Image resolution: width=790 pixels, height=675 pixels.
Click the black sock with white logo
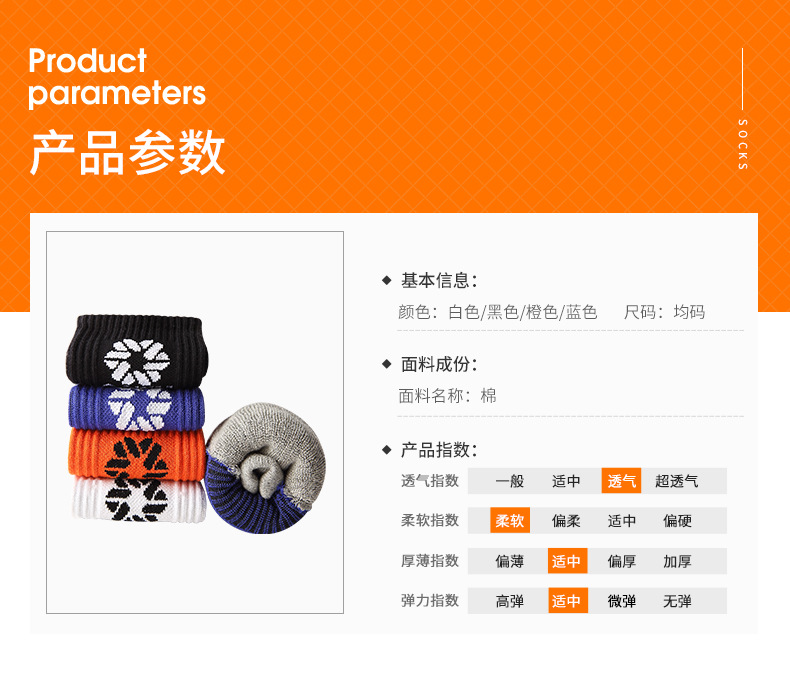tap(137, 351)
